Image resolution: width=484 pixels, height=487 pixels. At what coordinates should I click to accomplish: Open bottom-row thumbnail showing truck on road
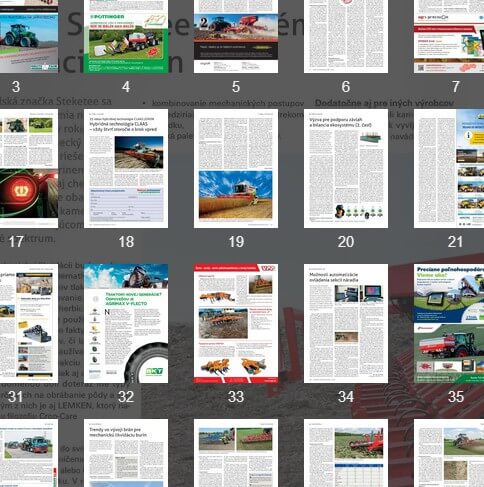[29, 453]
